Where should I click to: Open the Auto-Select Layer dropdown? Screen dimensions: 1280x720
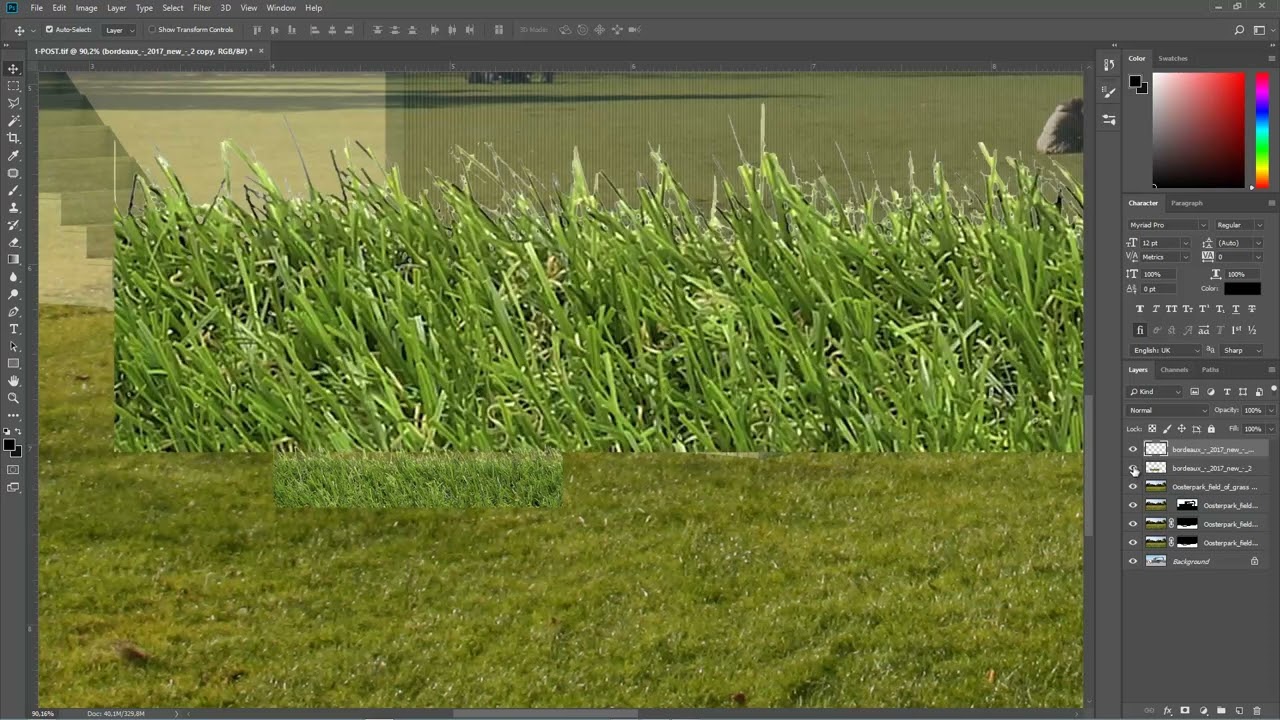121,30
